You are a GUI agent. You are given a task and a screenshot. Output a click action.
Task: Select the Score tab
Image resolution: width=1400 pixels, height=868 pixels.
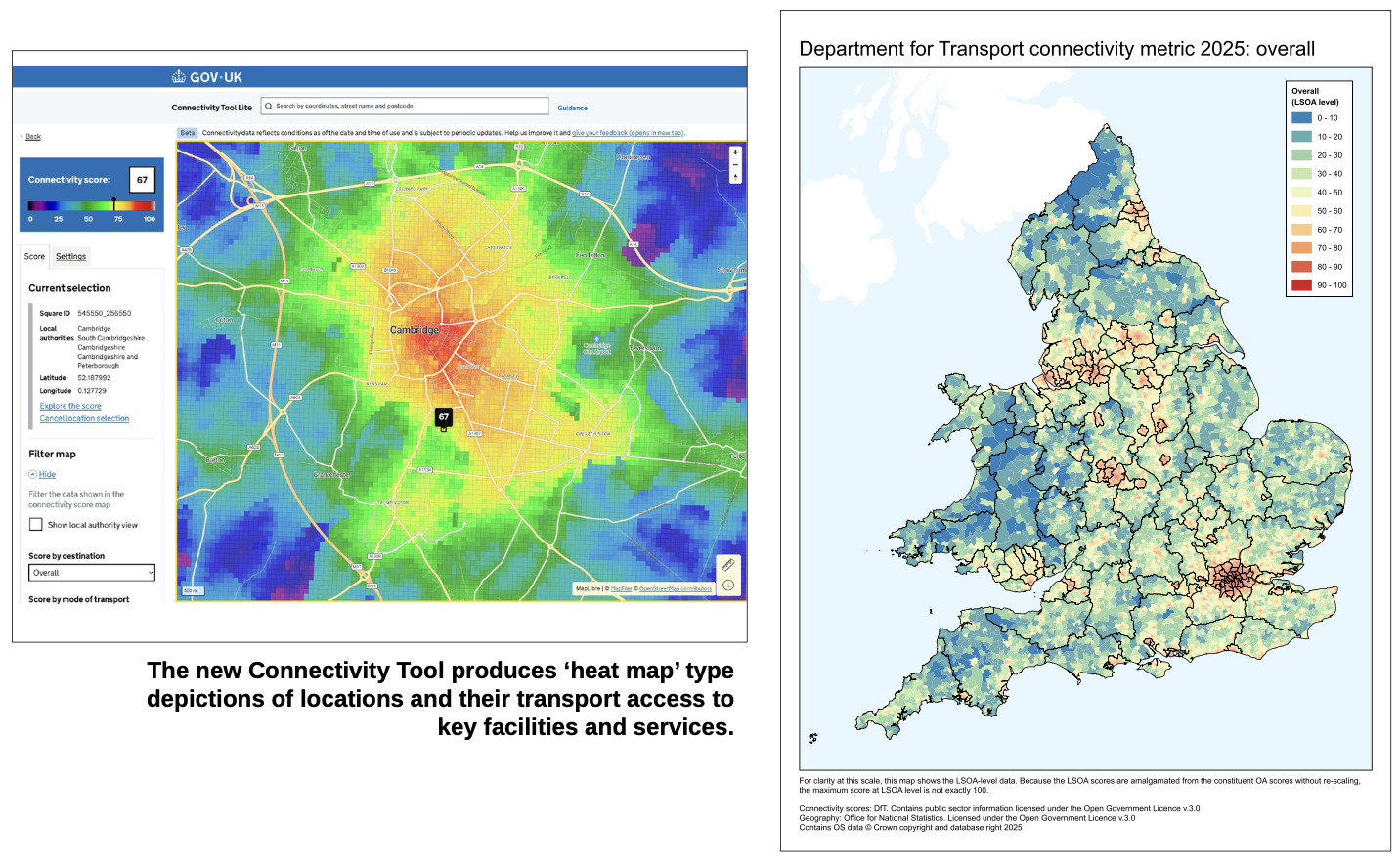point(34,257)
